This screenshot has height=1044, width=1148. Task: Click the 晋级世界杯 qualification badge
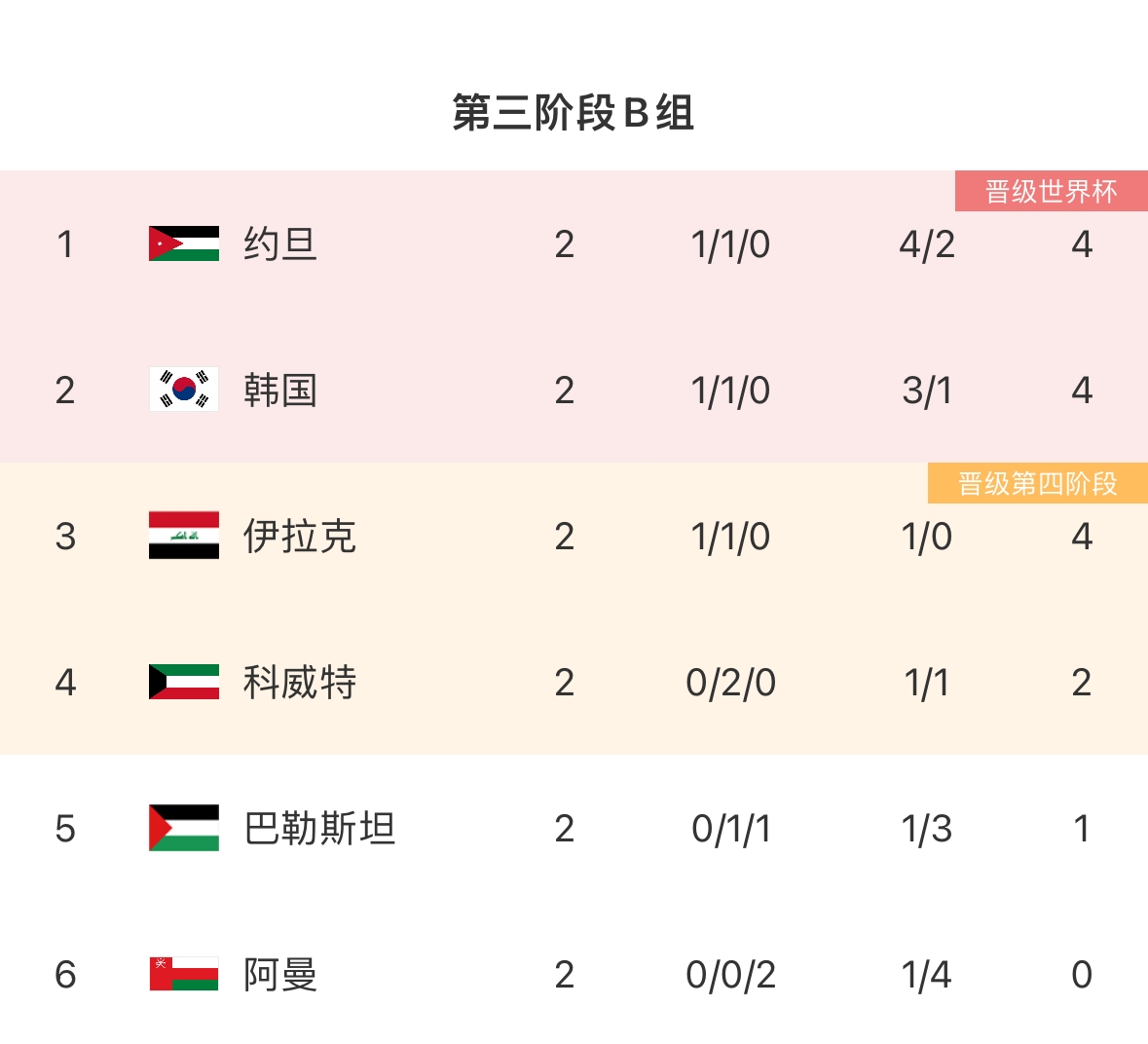point(1051,191)
